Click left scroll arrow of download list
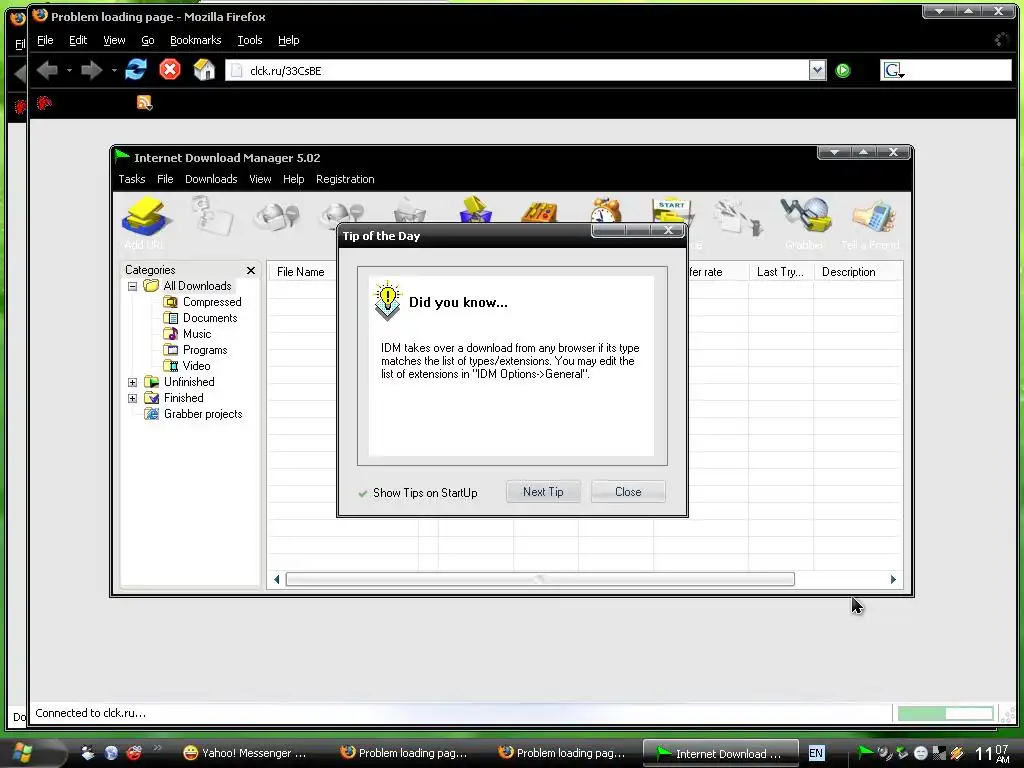The image size is (1024, 768). pyautogui.click(x=276, y=579)
